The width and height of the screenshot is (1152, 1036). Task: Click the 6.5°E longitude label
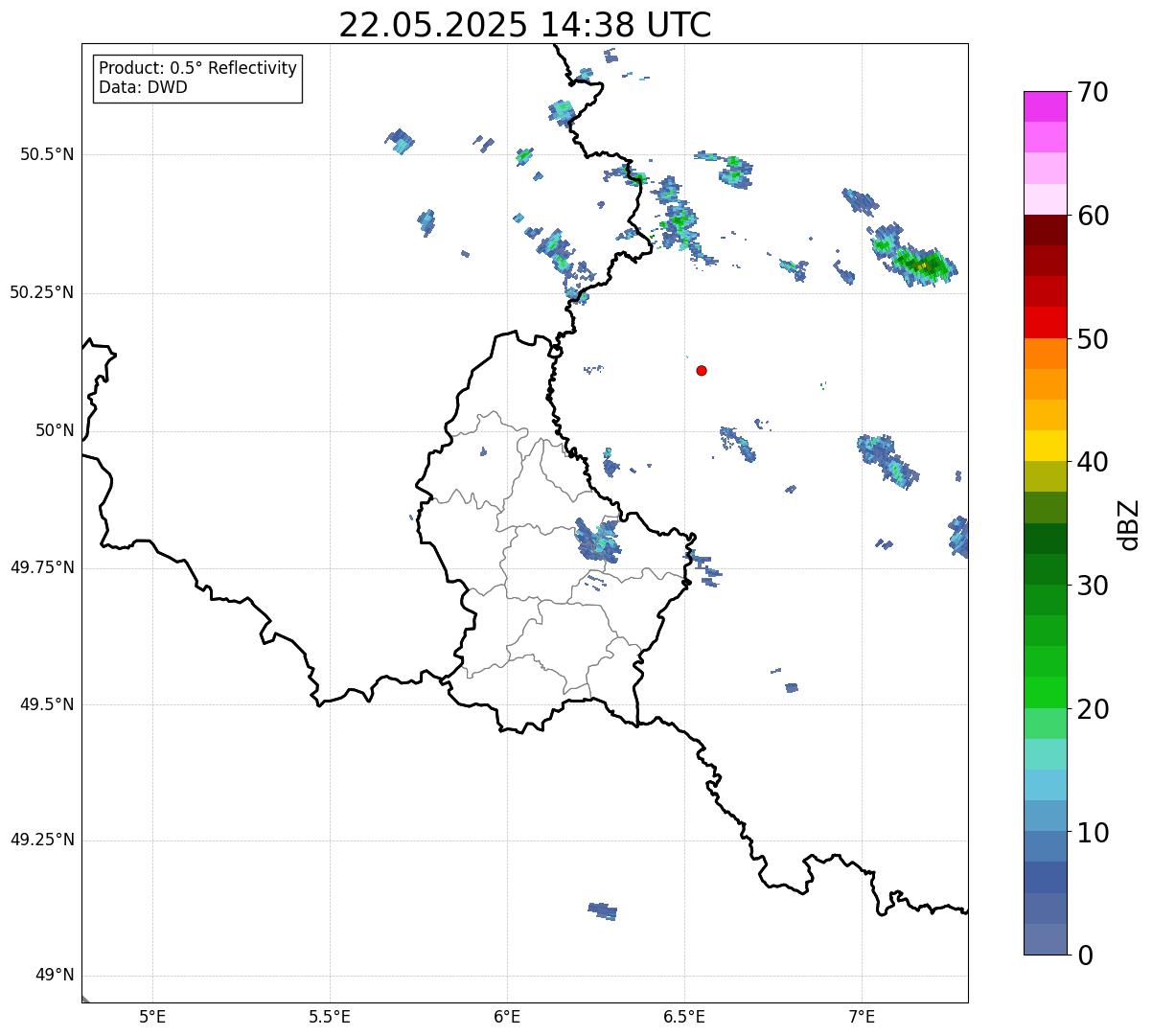(684, 1016)
